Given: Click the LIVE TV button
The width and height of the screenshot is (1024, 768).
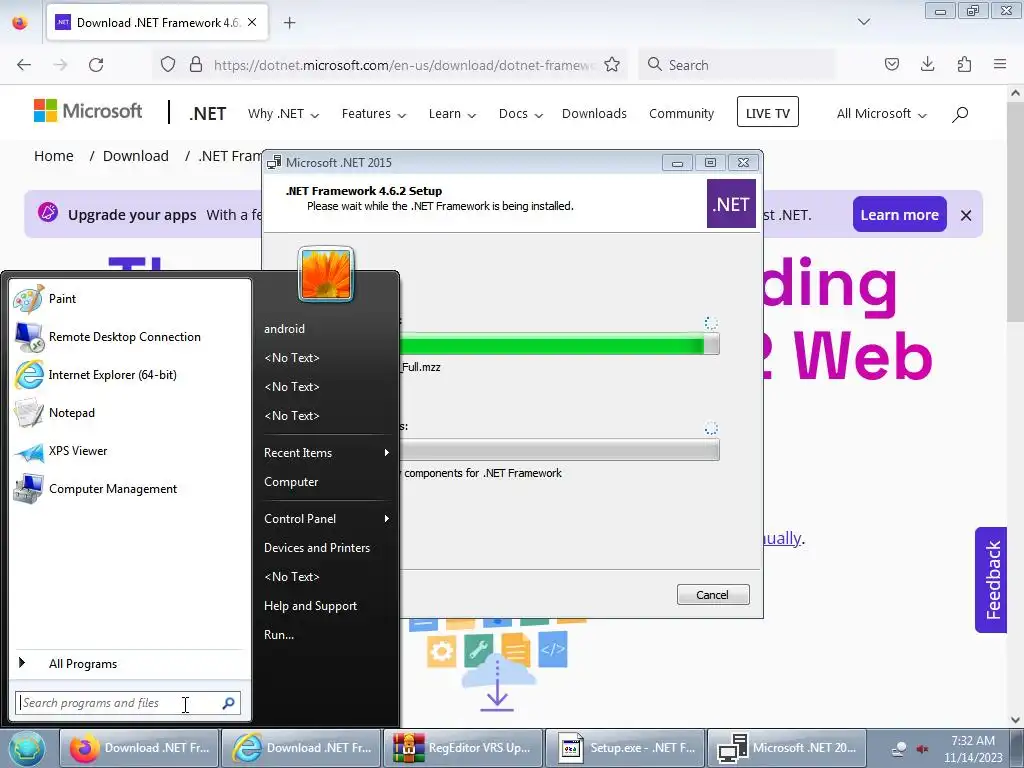Looking at the screenshot, I should click(767, 112).
